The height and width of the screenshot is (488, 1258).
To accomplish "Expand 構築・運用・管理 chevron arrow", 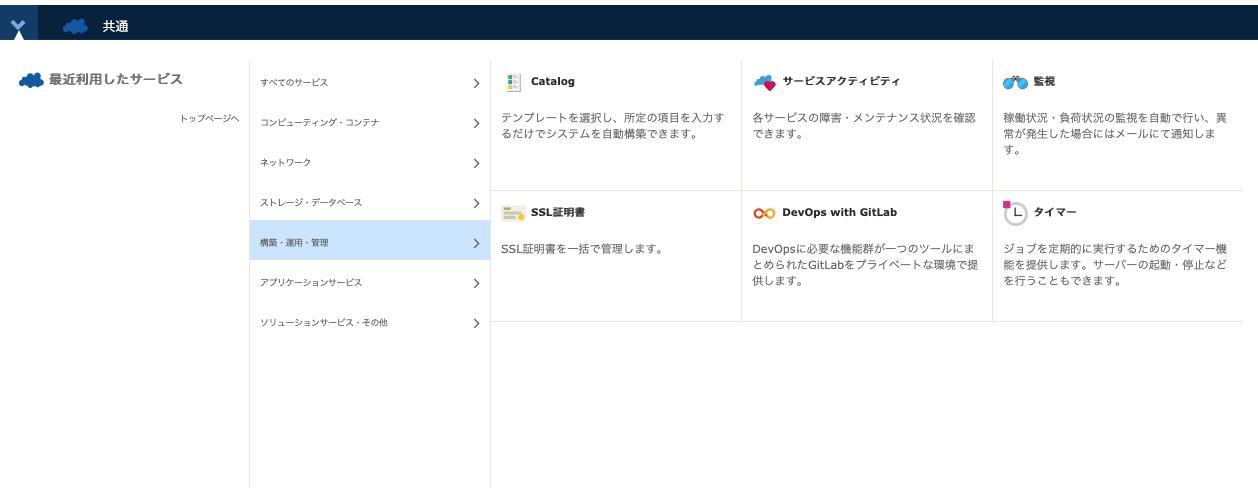I will 476,243.
